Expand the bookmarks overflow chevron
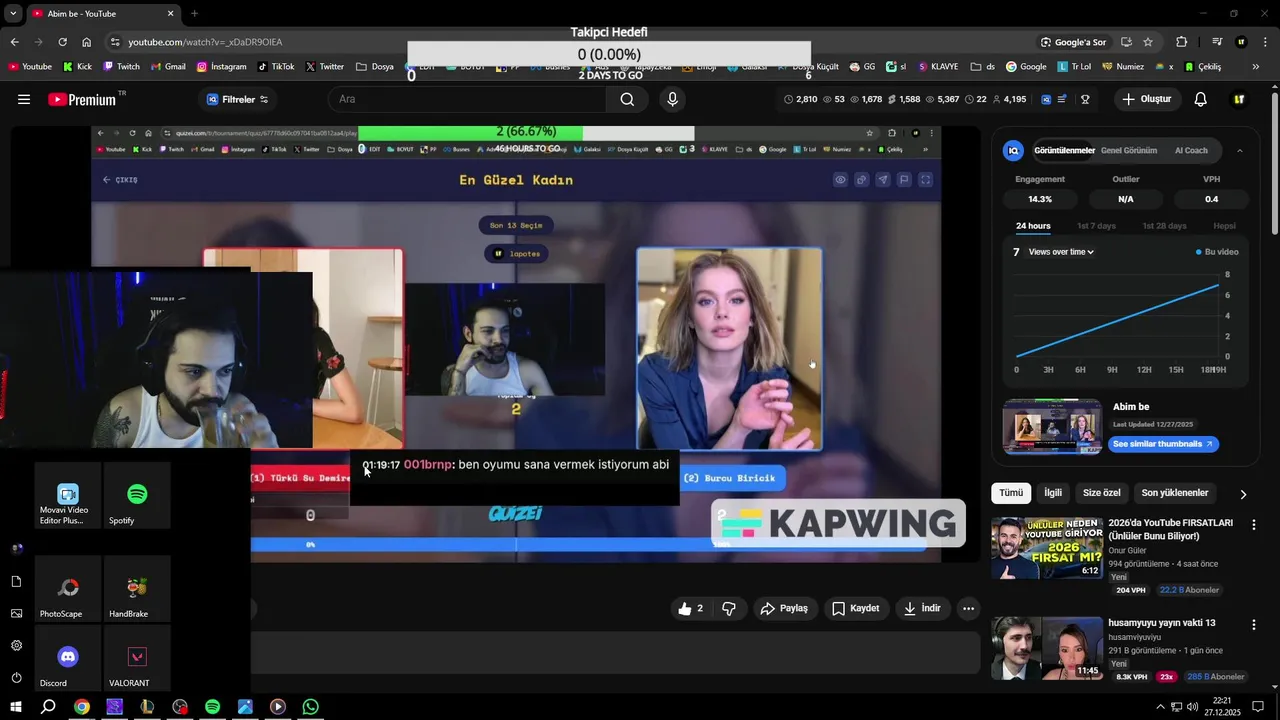 click(1257, 67)
